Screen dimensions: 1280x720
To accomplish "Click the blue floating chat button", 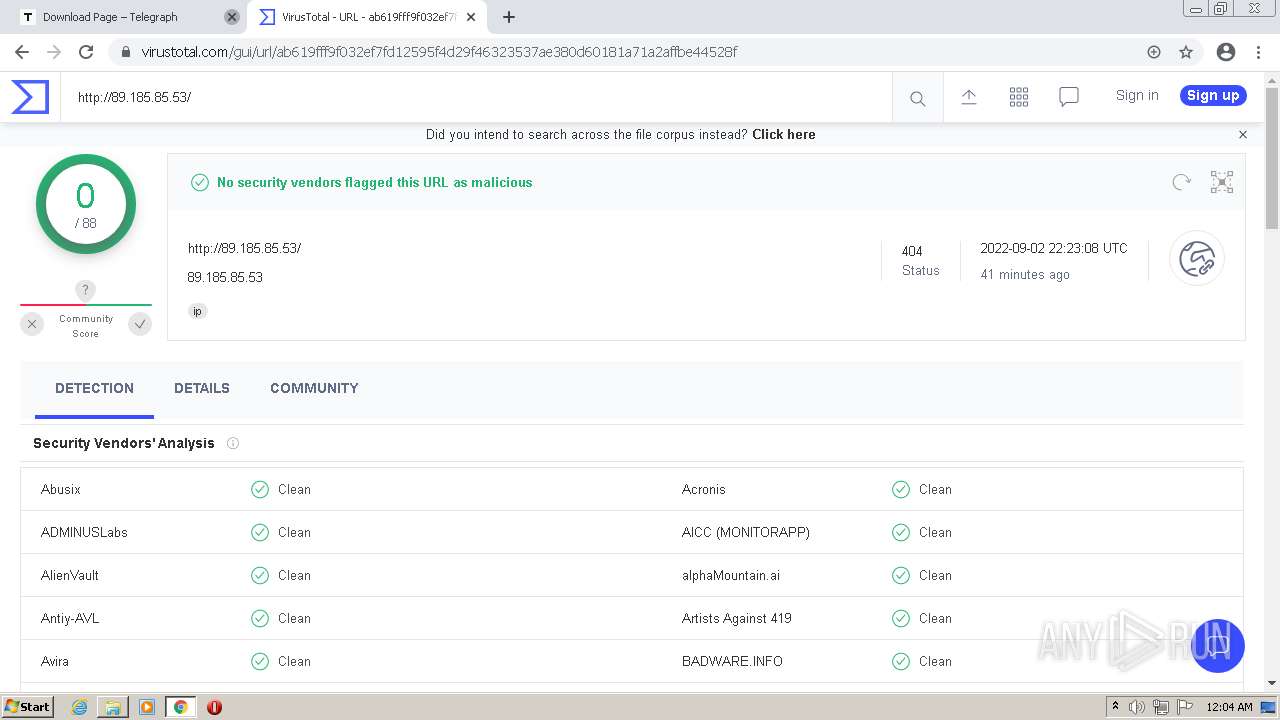I will coord(1217,646).
